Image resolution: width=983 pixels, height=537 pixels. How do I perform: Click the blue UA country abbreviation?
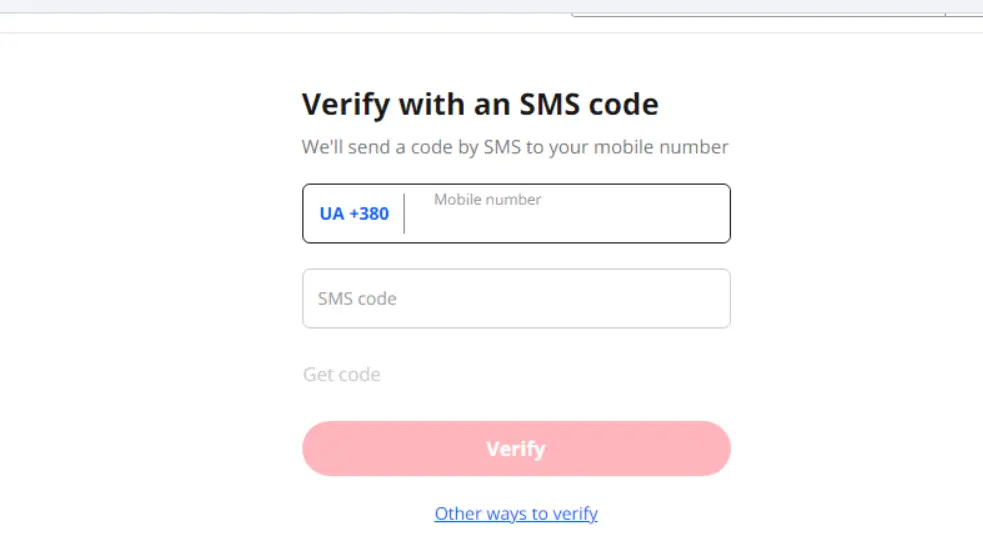[x=332, y=214]
